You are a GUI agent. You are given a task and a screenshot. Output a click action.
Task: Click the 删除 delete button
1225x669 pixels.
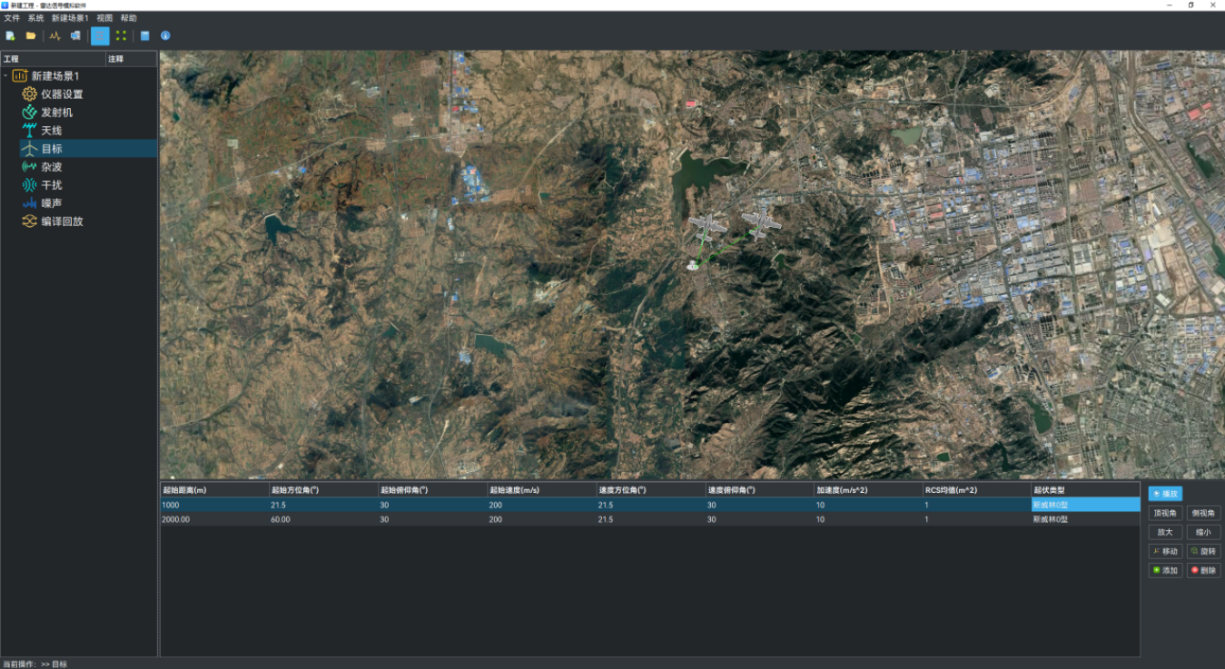(x=1203, y=570)
